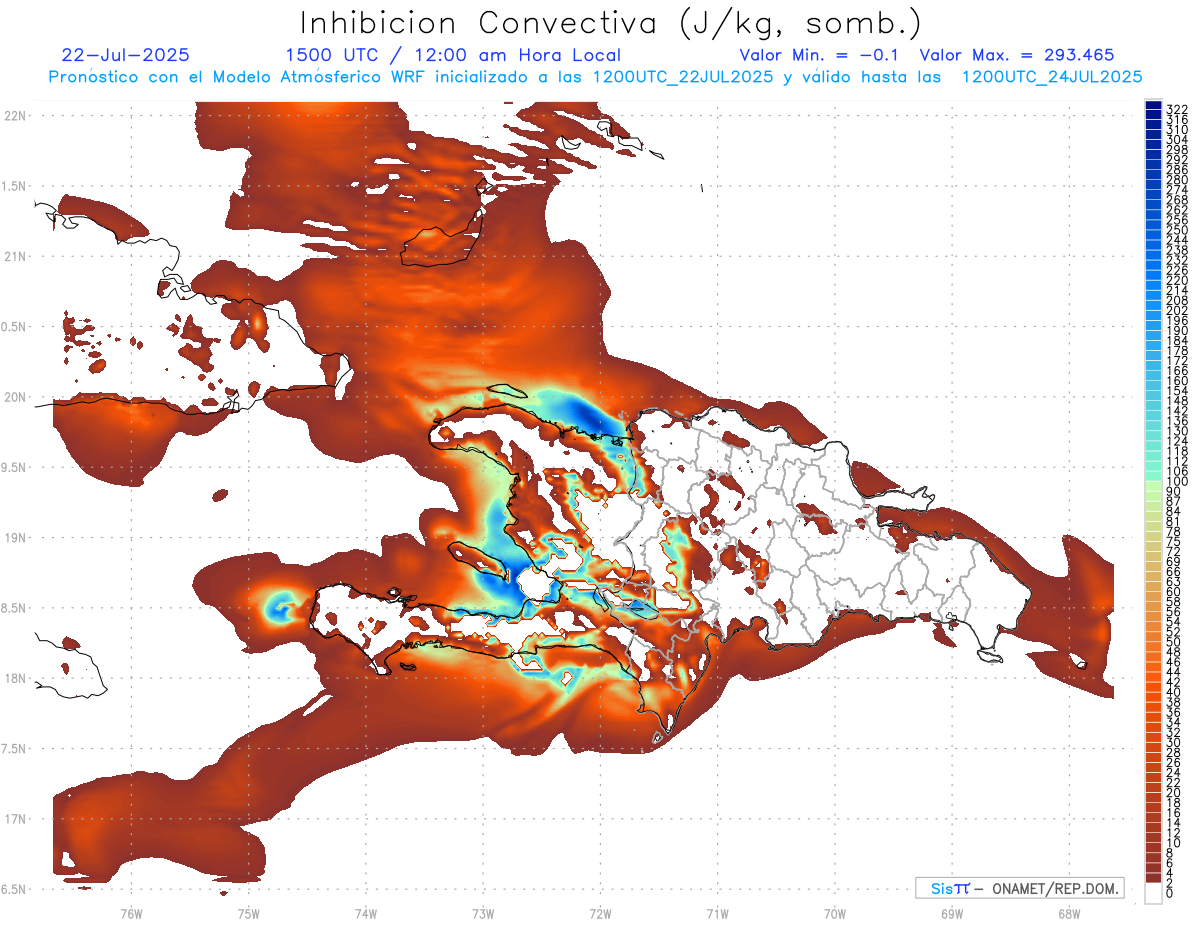Viewport: 1200px width, 927px height.
Task: Click the "322" value on the color scale
Action: tap(1177, 108)
